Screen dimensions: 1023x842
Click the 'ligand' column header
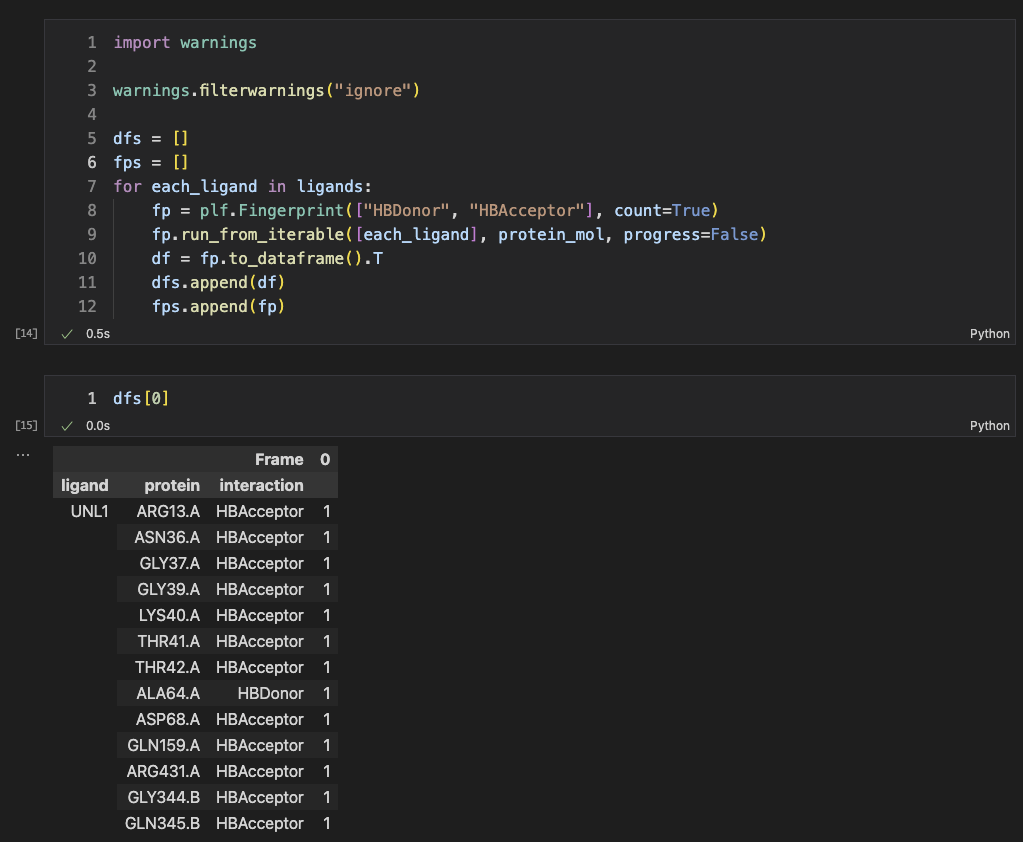85,485
